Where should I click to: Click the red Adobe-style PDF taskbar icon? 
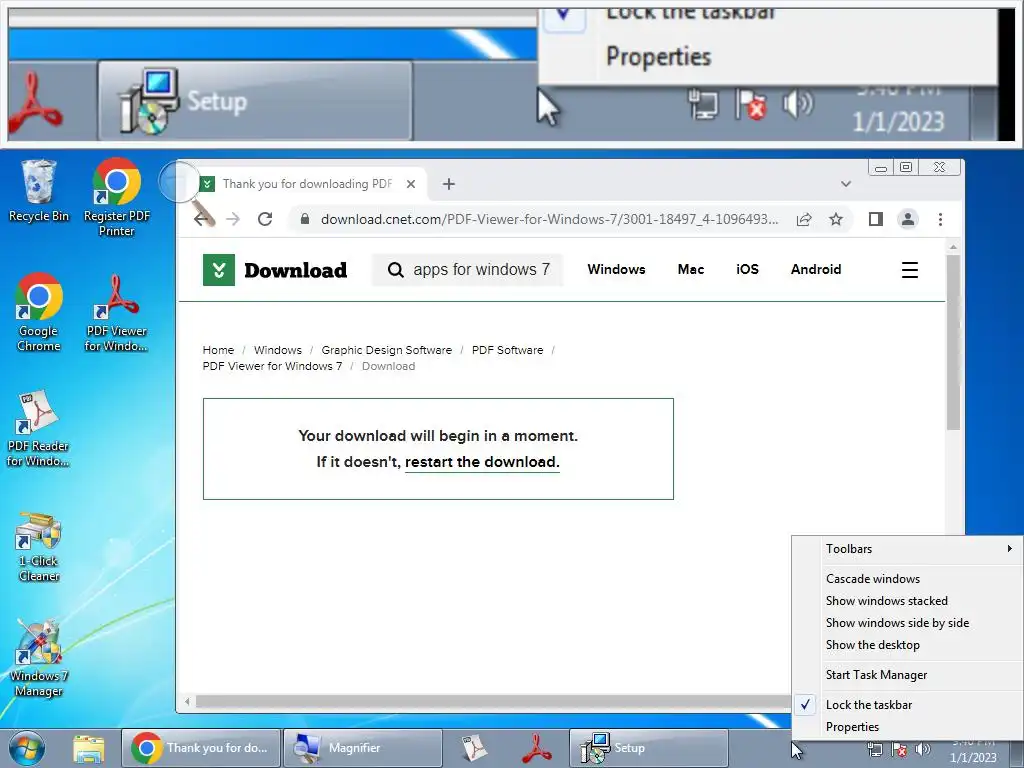537,748
